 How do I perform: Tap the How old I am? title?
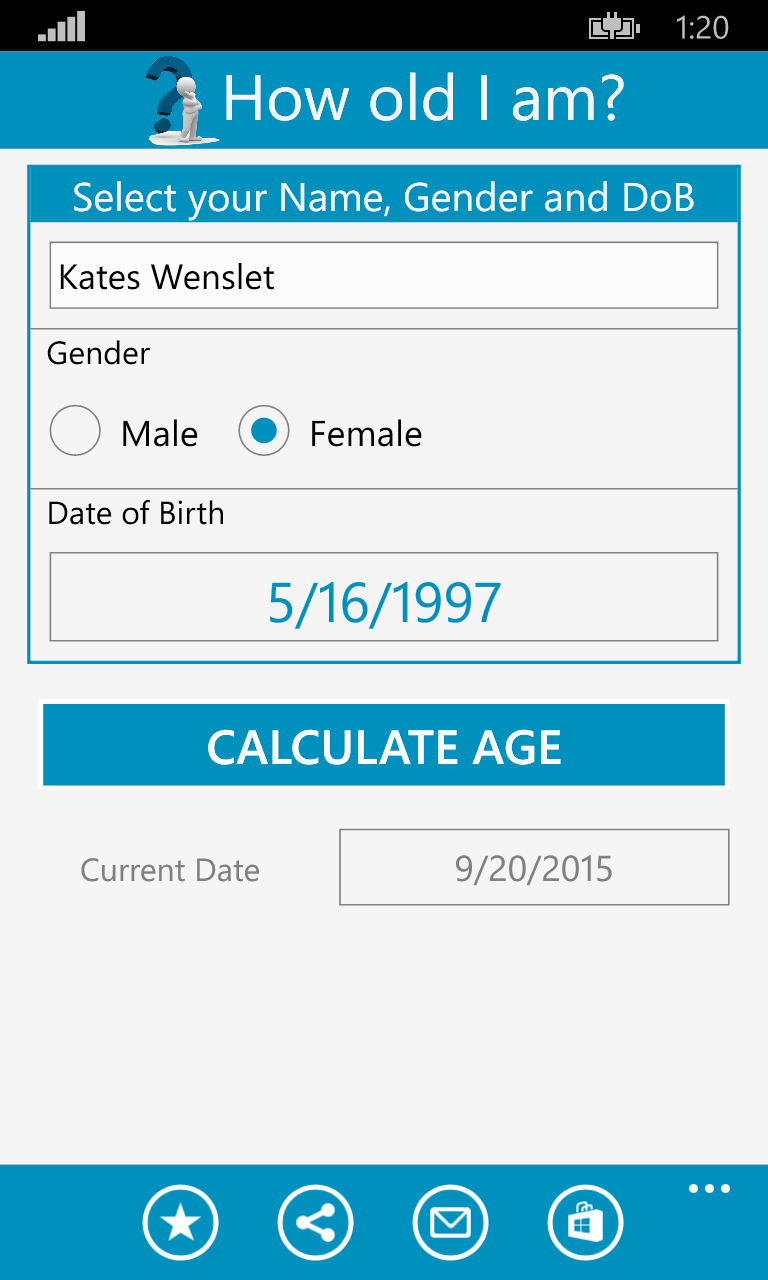pos(423,99)
